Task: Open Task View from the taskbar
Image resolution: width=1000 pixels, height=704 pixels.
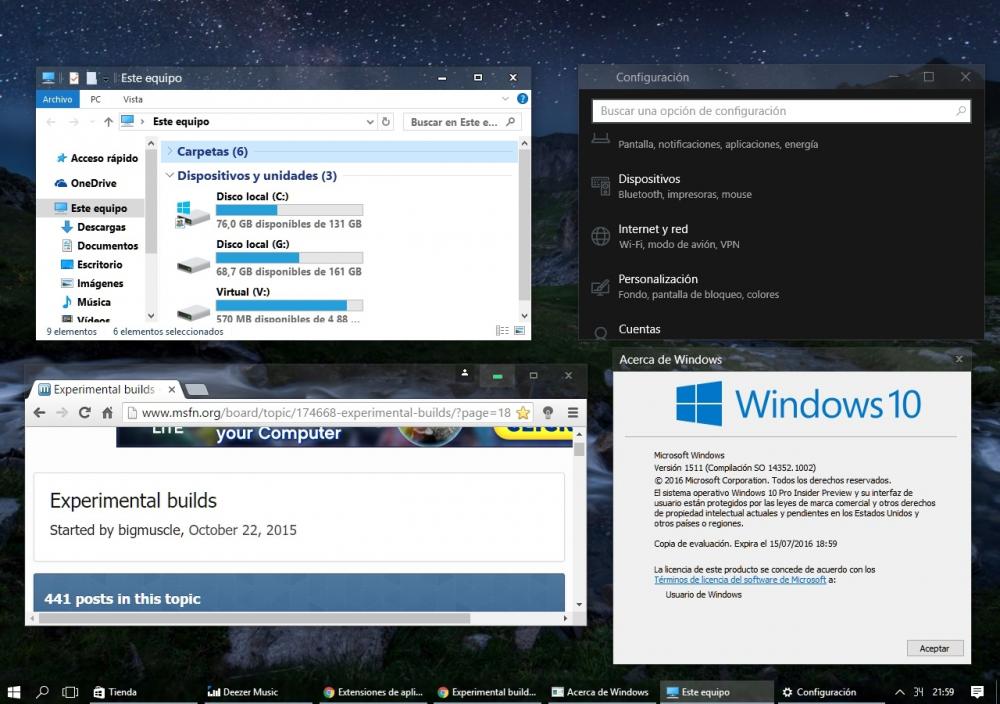Action: [70, 691]
